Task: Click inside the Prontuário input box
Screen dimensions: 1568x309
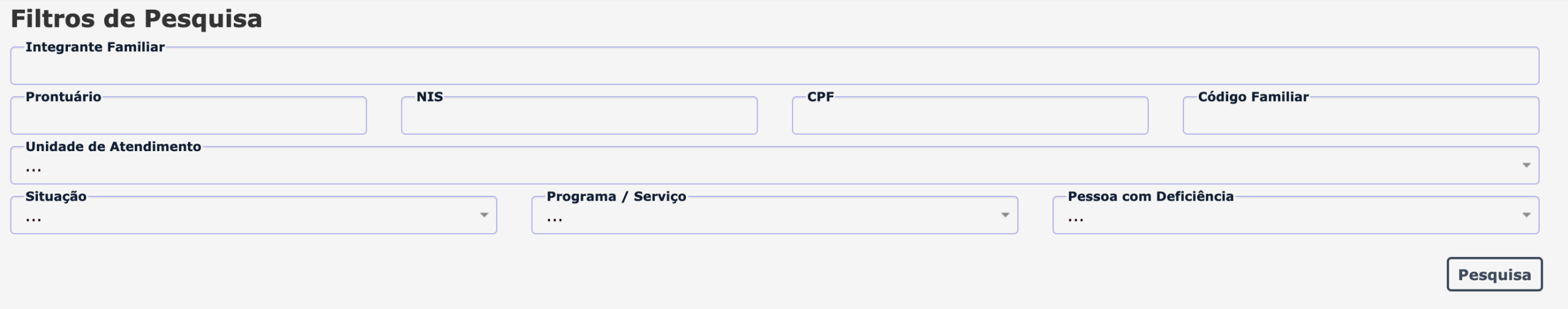Action: (189, 116)
